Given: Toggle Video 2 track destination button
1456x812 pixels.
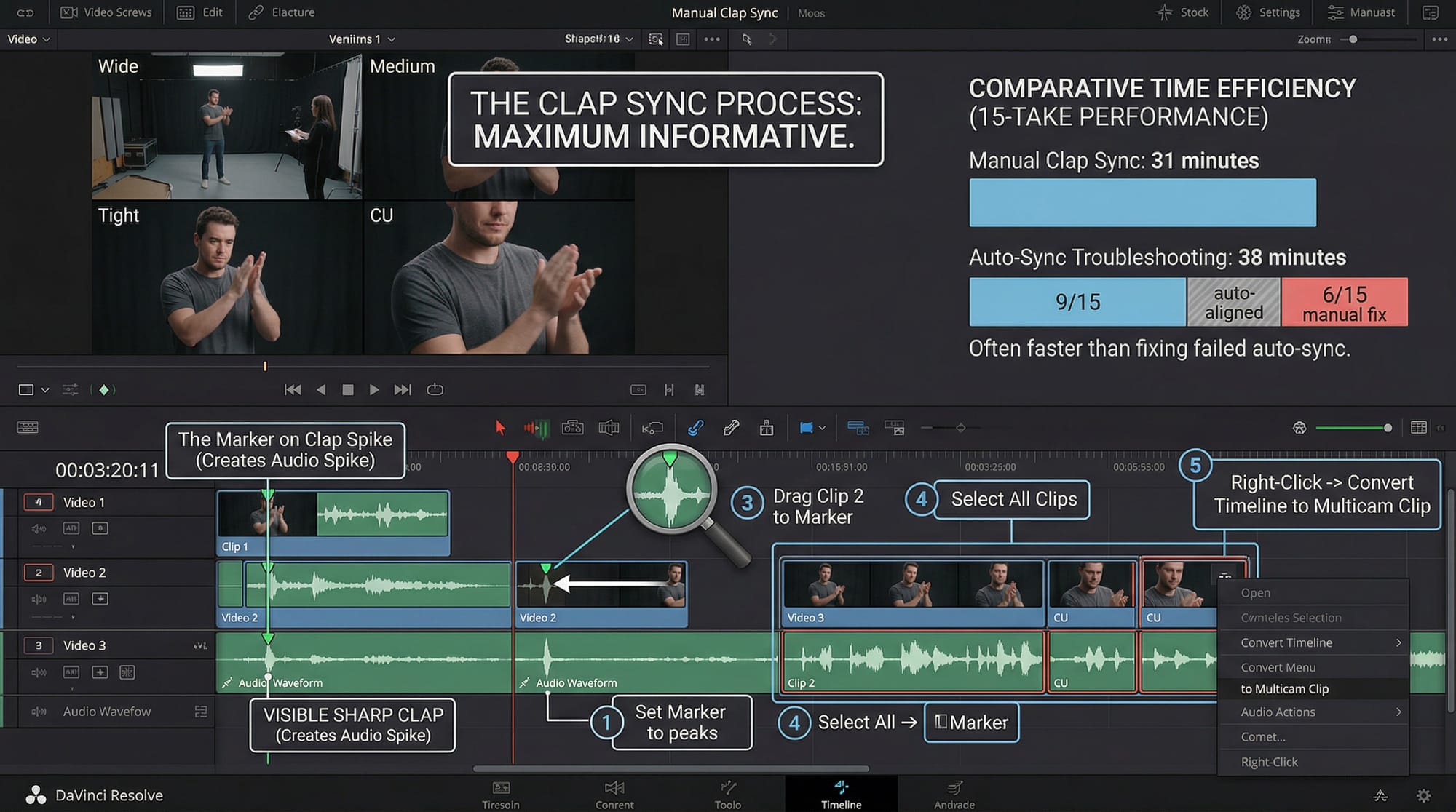Looking at the screenshot, I should 39,573.
